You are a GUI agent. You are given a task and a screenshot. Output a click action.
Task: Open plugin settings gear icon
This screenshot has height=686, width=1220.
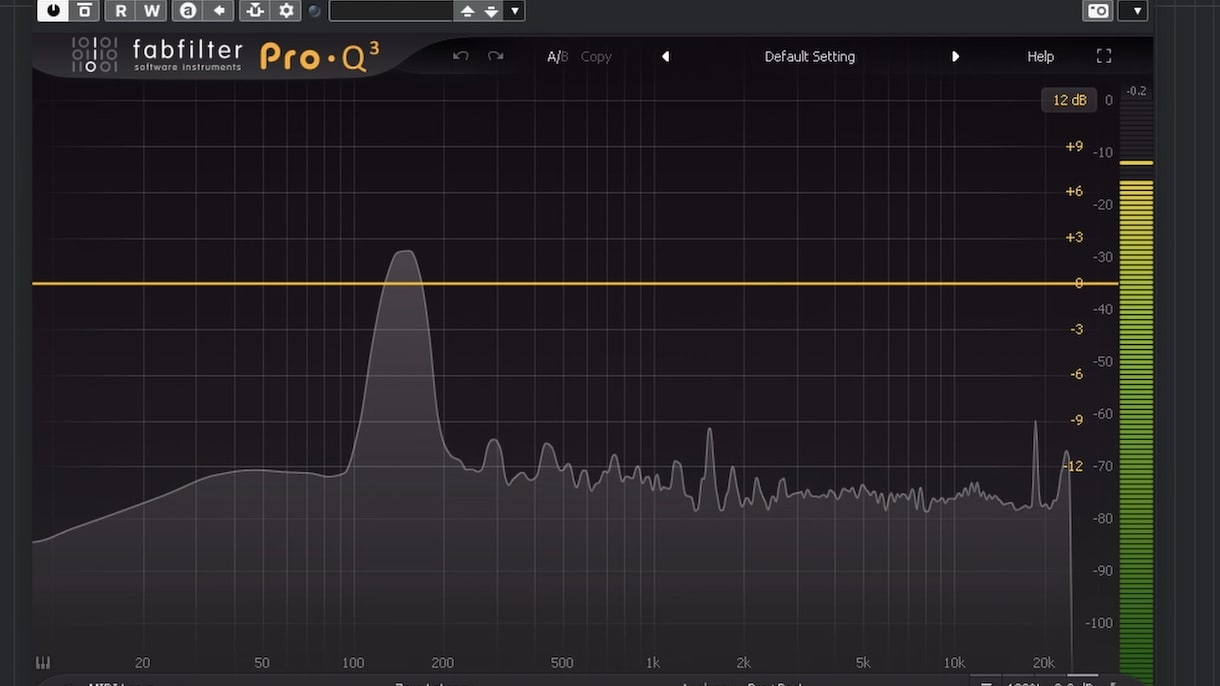[287, 10]
